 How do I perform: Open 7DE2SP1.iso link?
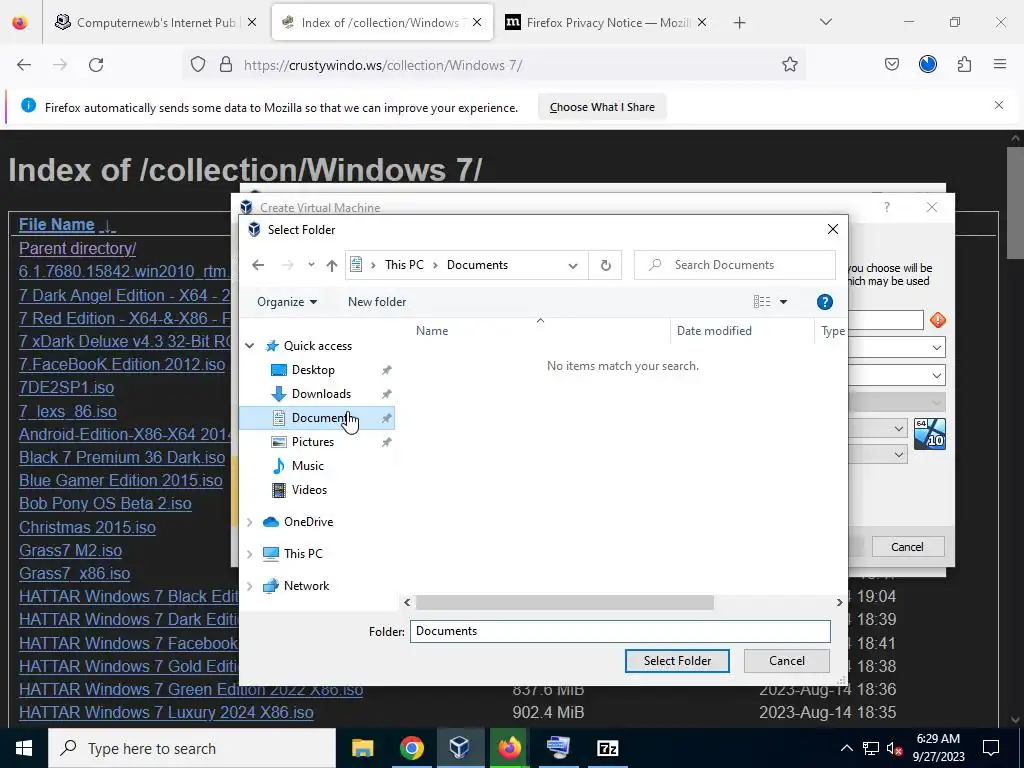[67, 388]
